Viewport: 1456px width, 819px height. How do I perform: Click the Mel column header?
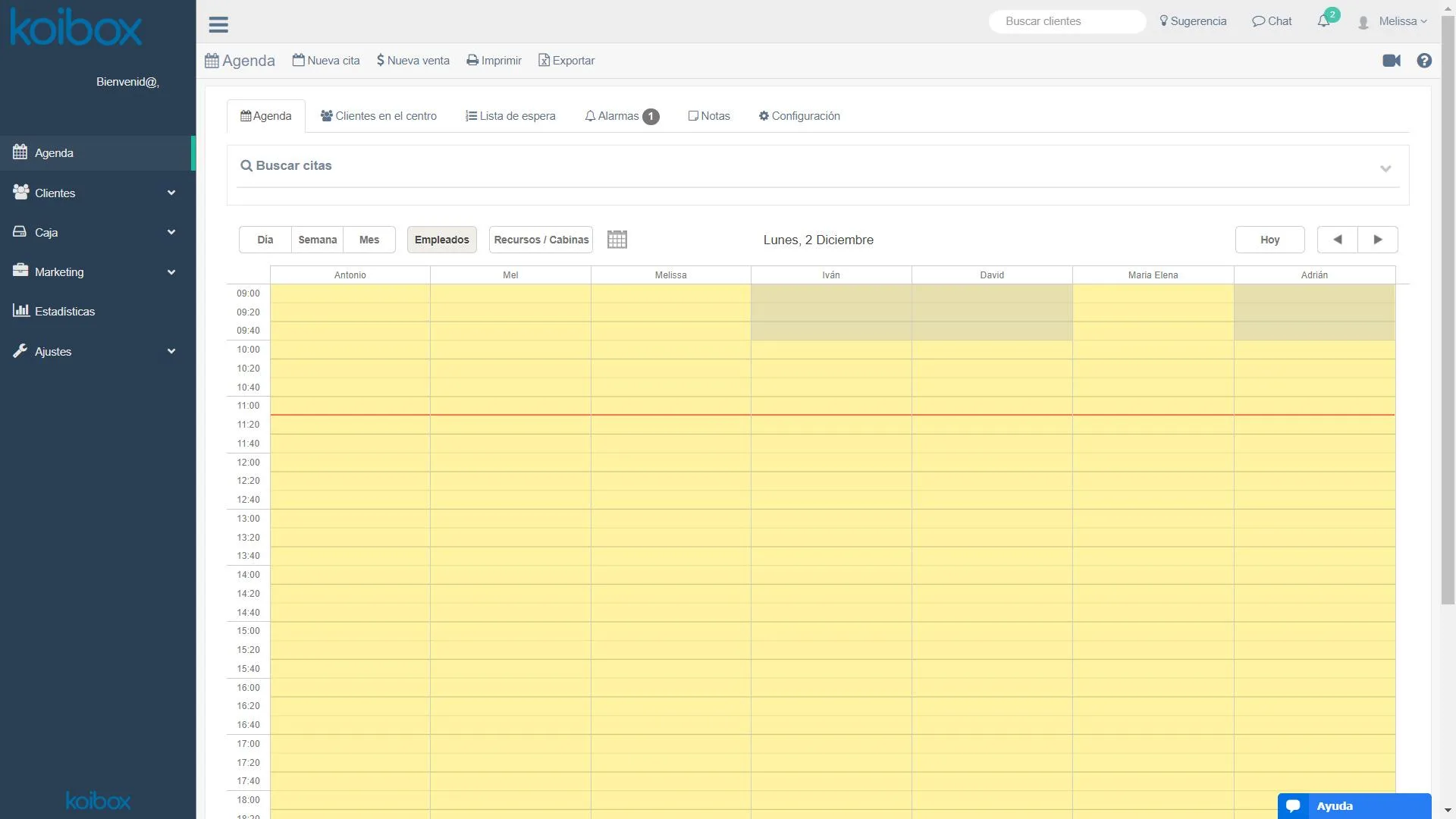[x=510, y=275]
